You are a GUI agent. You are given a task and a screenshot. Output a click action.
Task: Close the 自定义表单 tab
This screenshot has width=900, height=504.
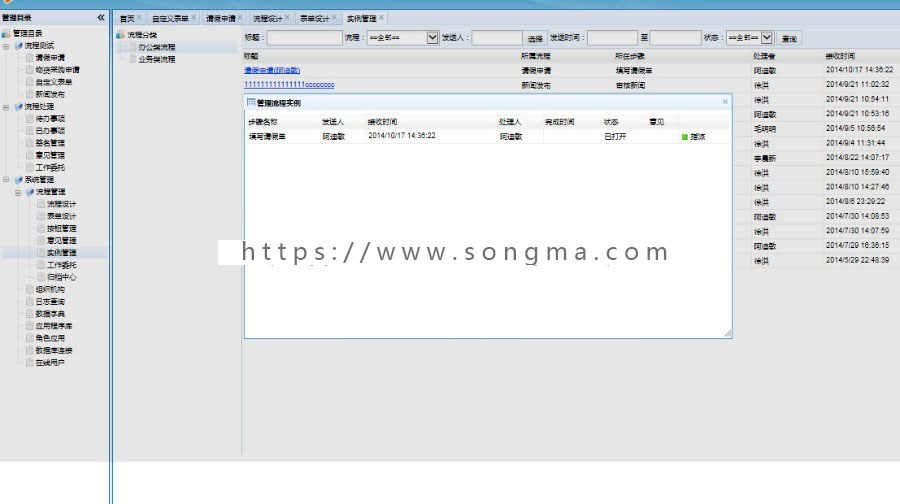click(x=193, y=18)
